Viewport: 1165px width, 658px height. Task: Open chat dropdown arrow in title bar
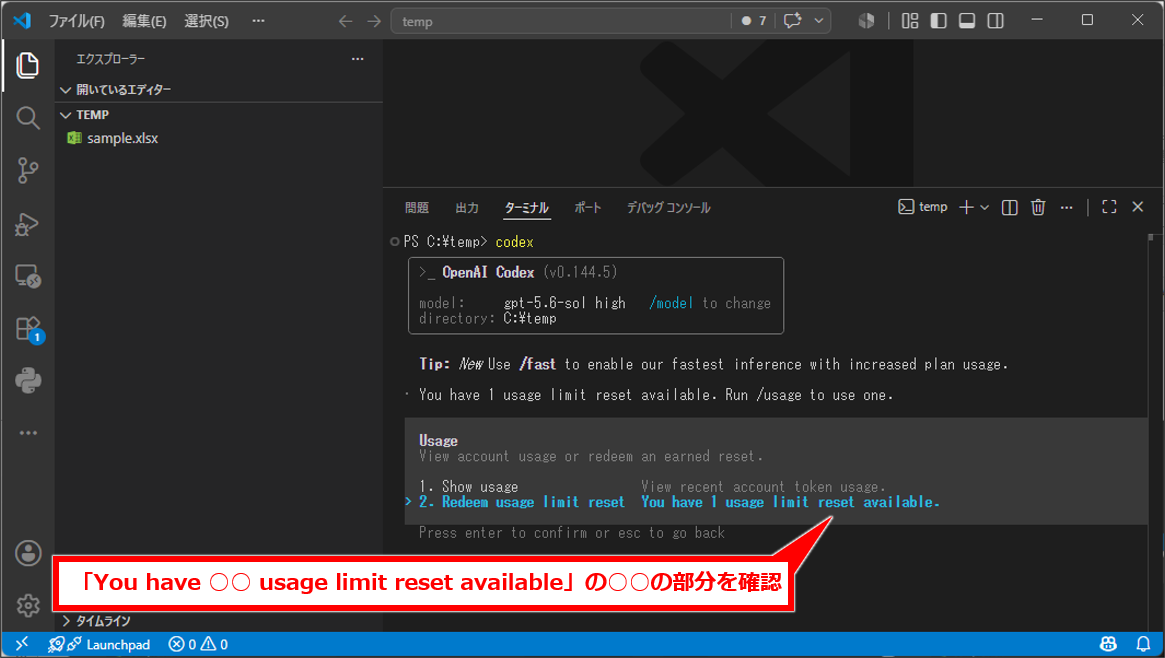coord(819,21)
